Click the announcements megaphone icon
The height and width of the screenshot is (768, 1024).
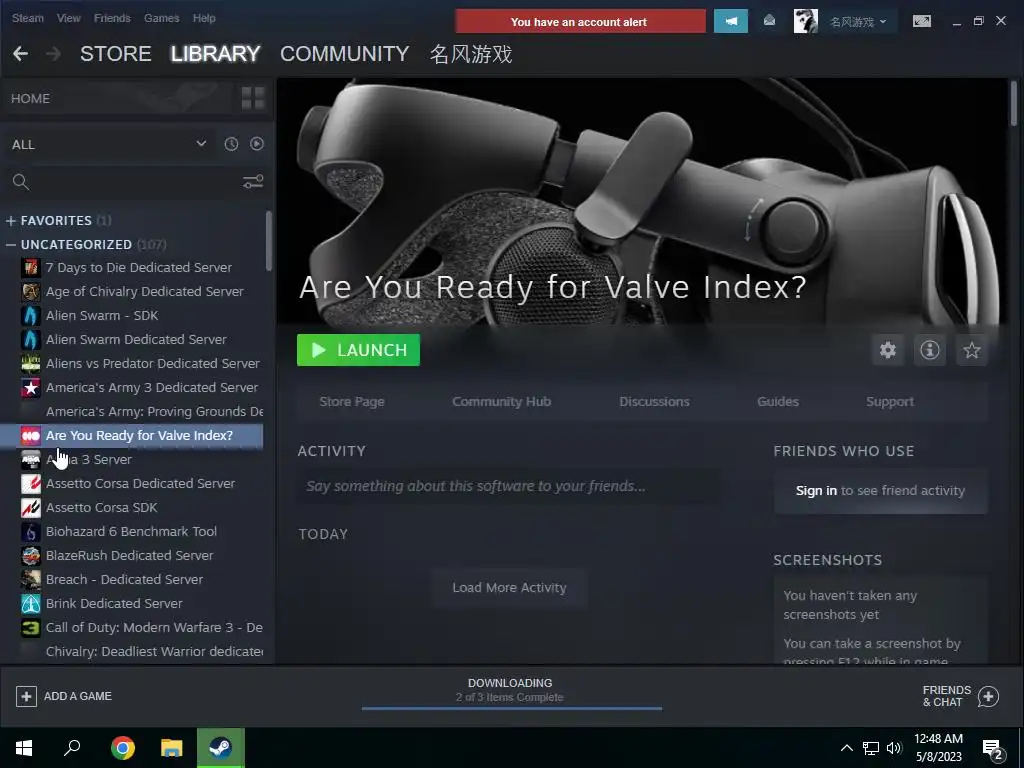pos(731,22)
